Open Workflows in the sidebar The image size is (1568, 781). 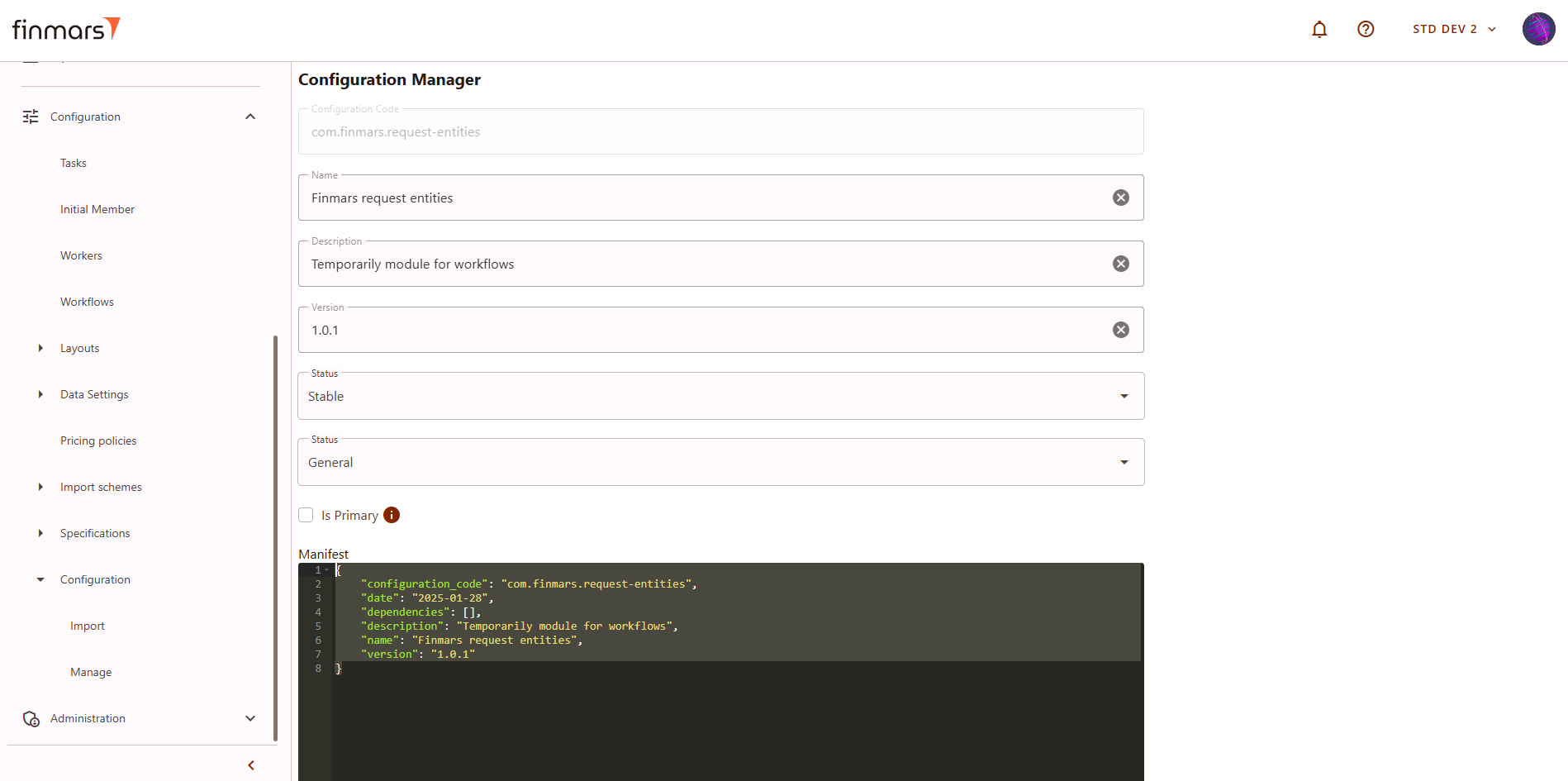click(87, 302)
